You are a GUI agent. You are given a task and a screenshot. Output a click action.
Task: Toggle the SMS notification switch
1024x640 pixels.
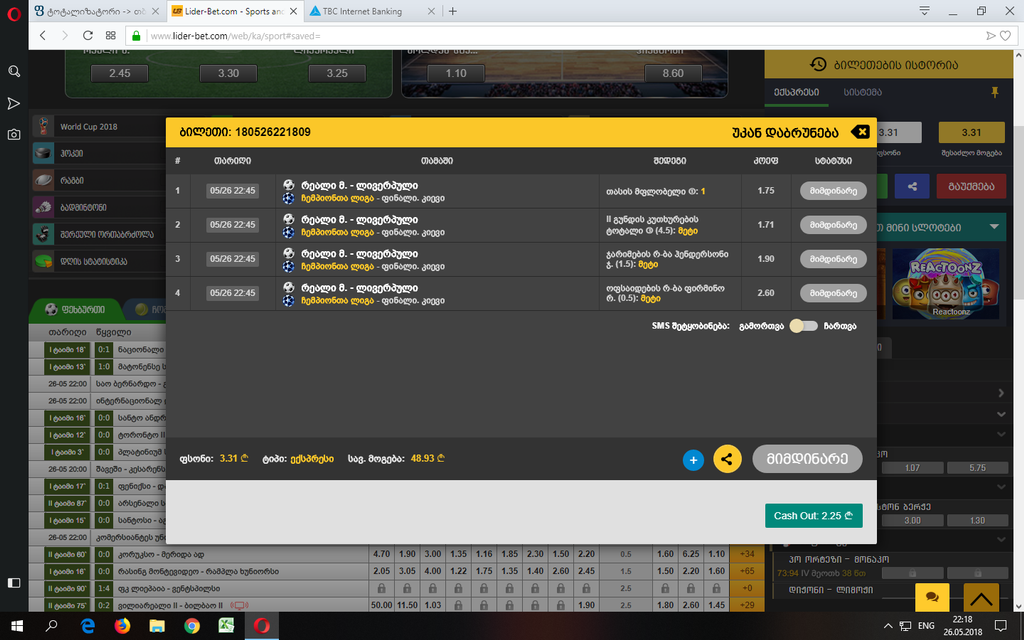pyautogui.click(x=803, y=326)
